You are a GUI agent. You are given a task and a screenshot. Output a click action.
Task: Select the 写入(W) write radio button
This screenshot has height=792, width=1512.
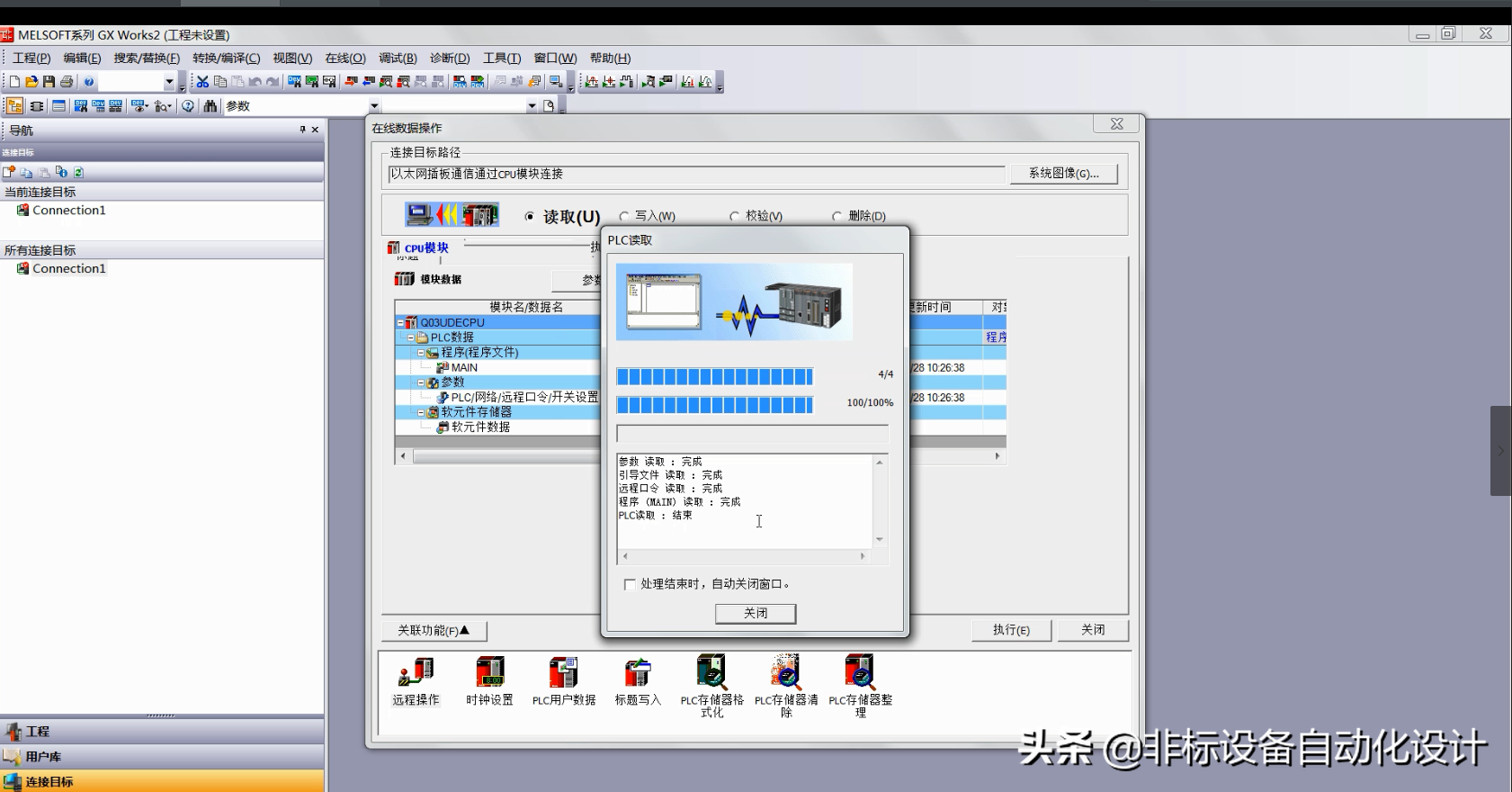click(x=624, y=217)
